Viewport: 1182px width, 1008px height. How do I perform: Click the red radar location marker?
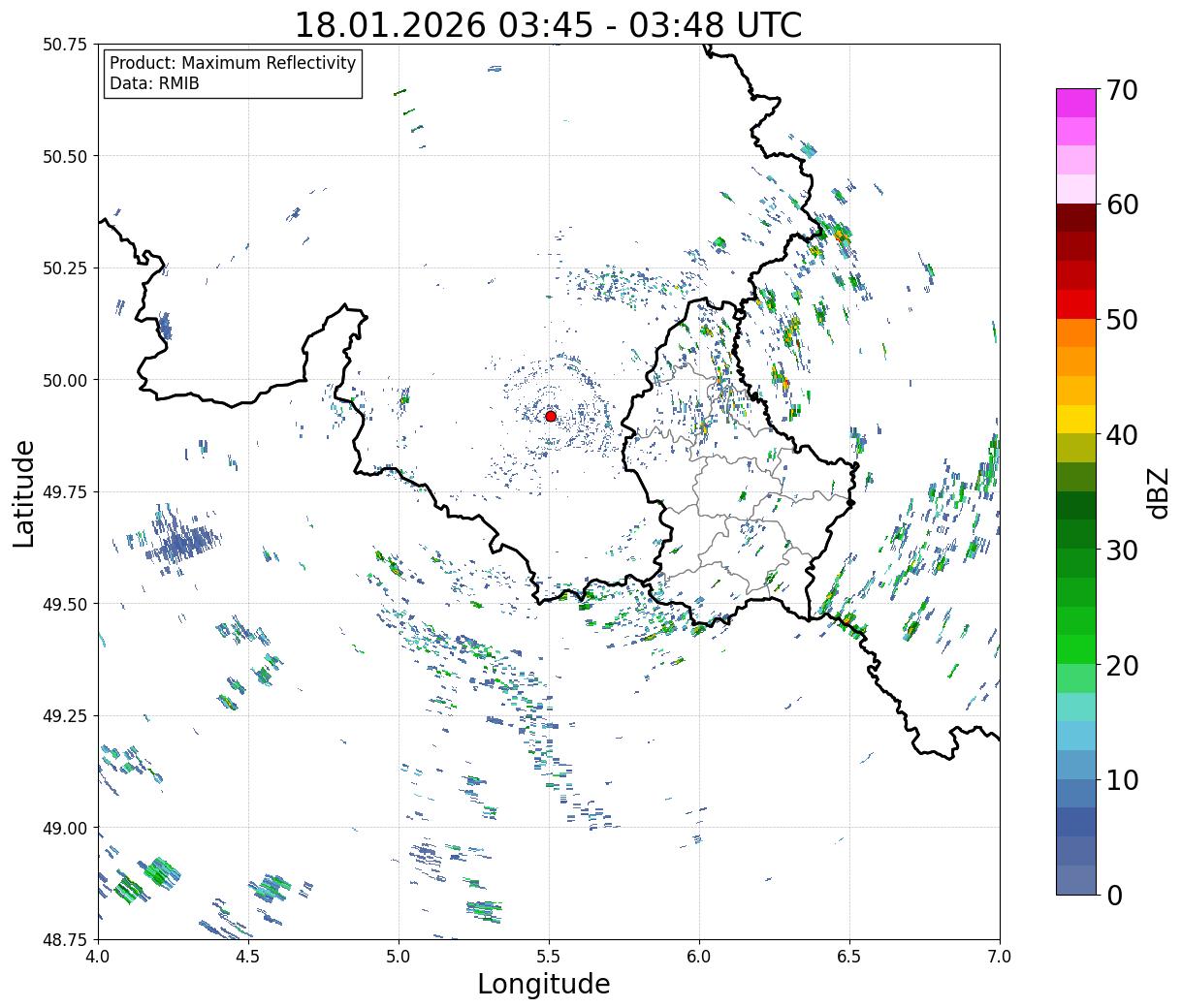[x=551, y=416]
